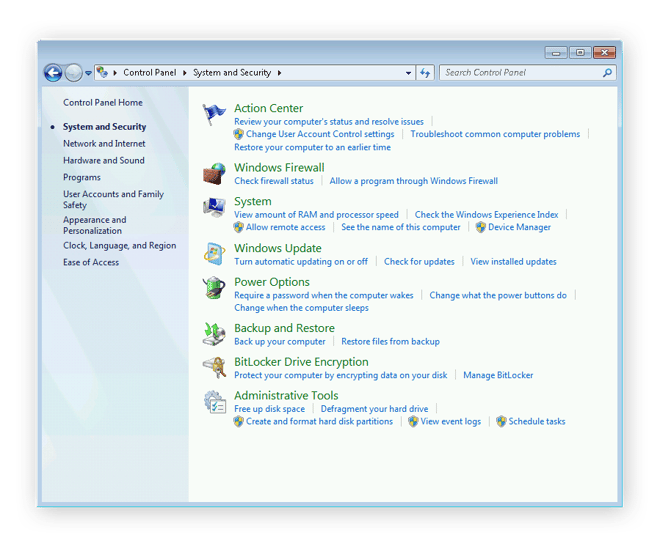Click the shield beside Allow remote access
Viewport: 660px width, 546px height.
point(239,227)
